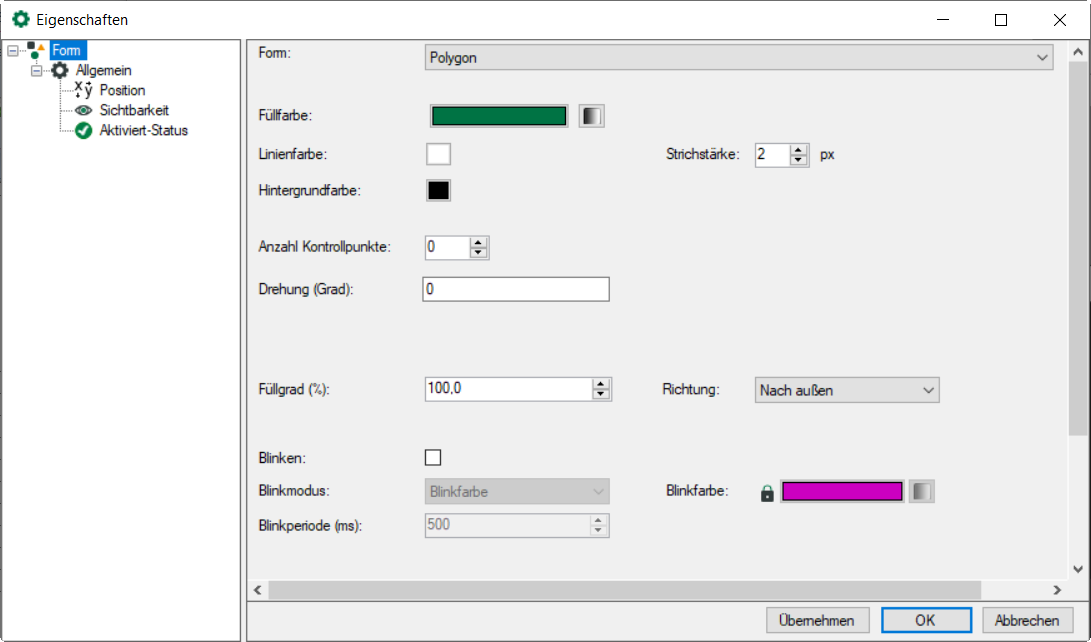Decrease Füllgrad with the down arrow
The width and height of the screenshot is (1091, 642).
coord(600,394)
